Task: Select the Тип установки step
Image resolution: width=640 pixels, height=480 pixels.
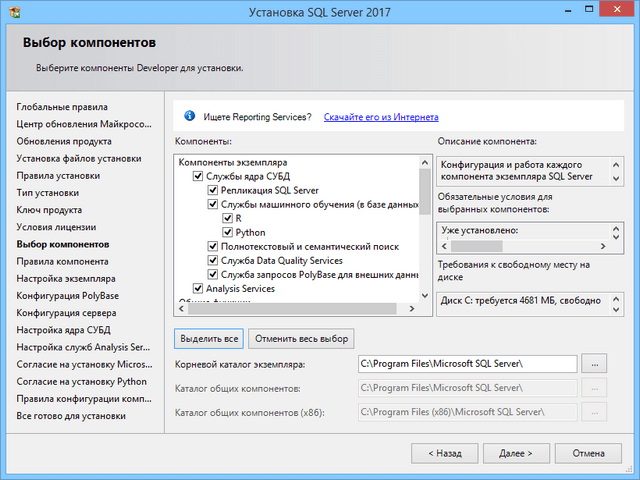Action: point(48,193)
